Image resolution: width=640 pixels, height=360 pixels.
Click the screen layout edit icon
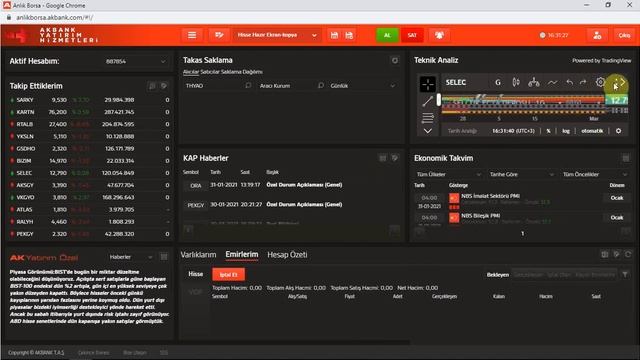[x=219, y=35]
